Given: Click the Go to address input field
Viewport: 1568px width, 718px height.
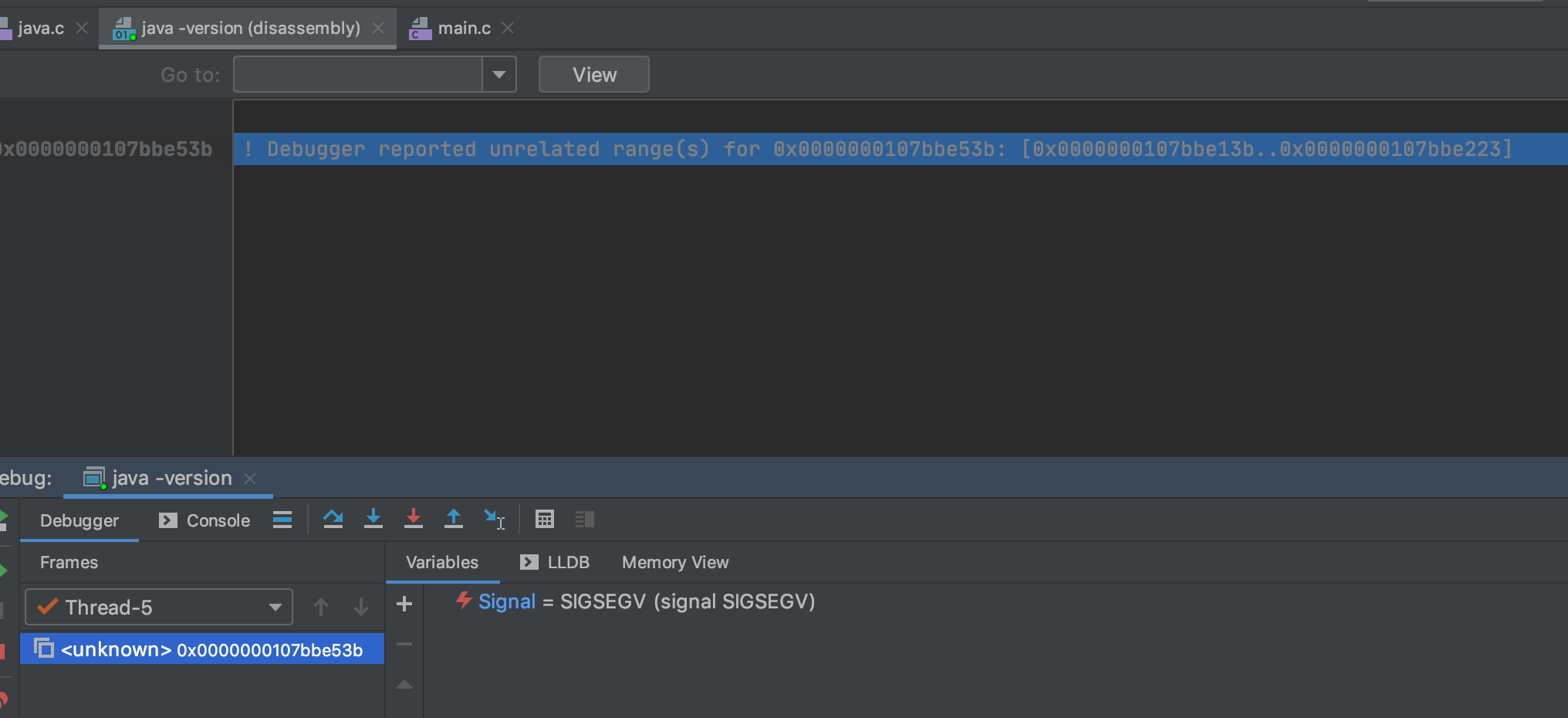Looking at the screenshot, I should pyautogui.click(x=358, y=75).
